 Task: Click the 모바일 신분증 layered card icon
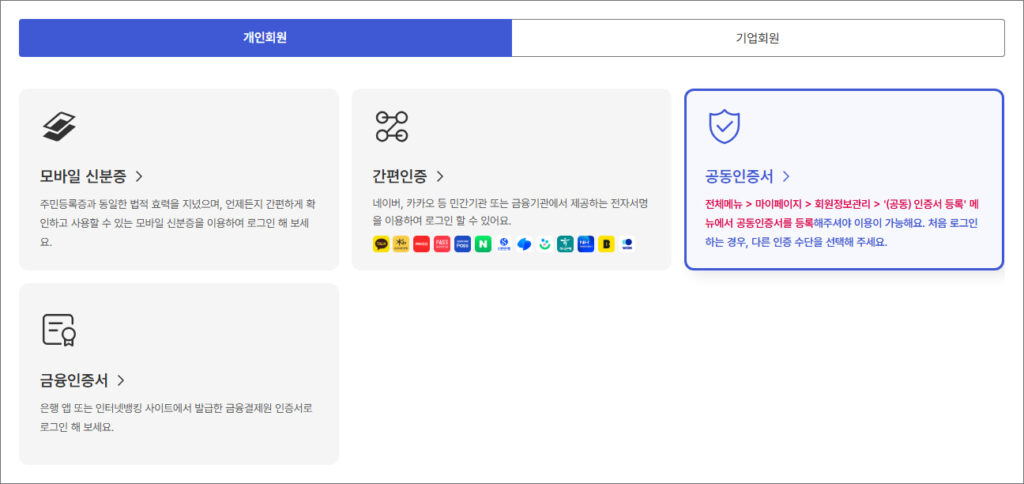click(59, 126)
